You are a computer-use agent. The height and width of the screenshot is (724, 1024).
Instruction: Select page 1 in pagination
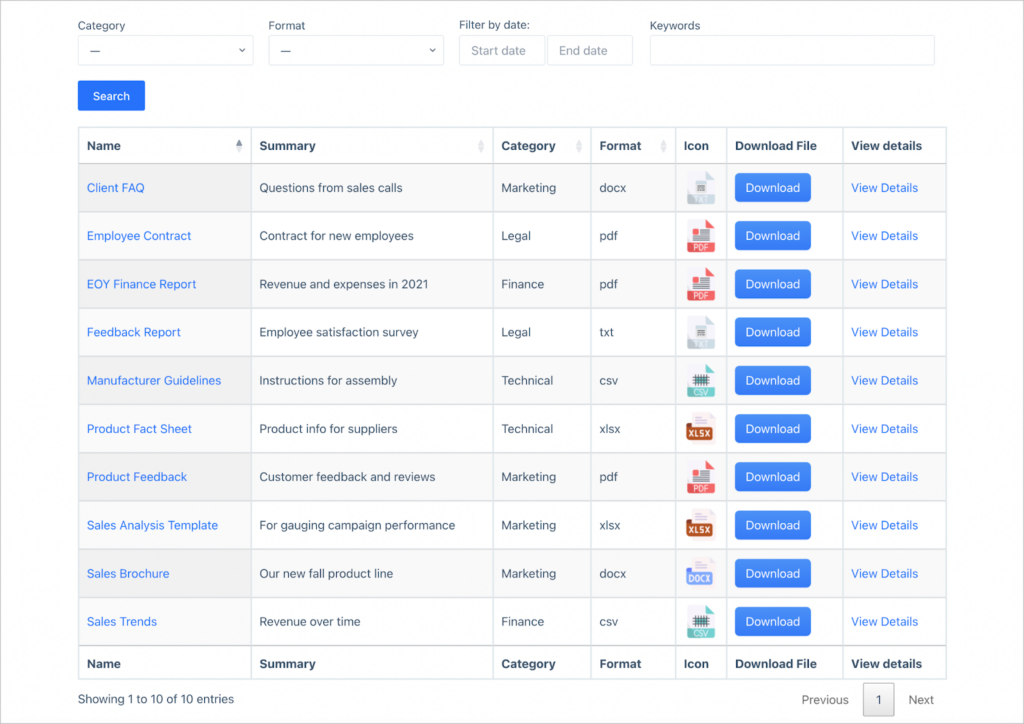878,700
